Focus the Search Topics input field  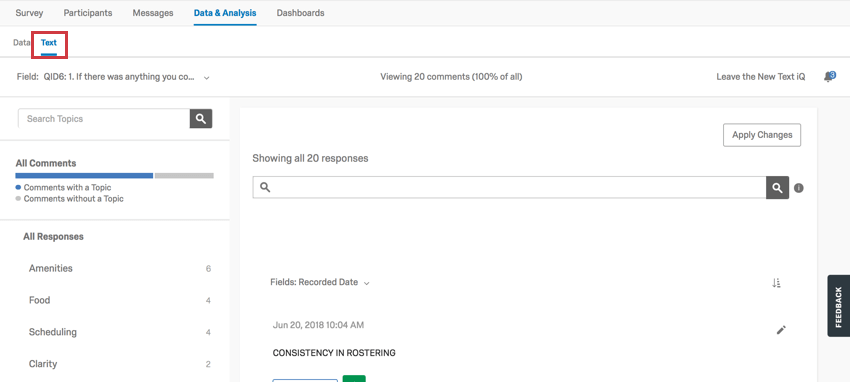pos(104,119)
